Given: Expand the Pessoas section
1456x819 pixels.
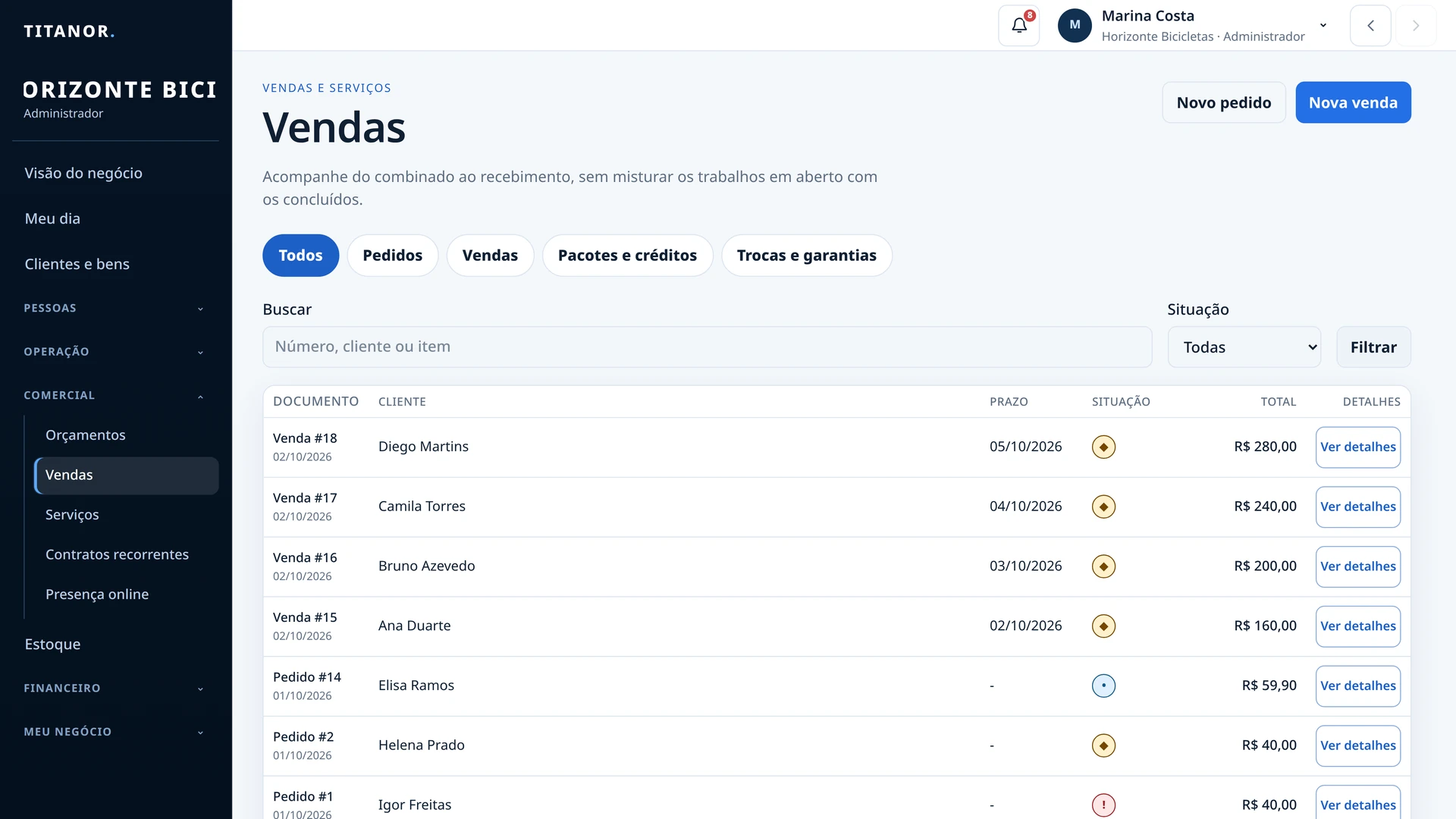Looking at the screenshot, I should 115,308.
